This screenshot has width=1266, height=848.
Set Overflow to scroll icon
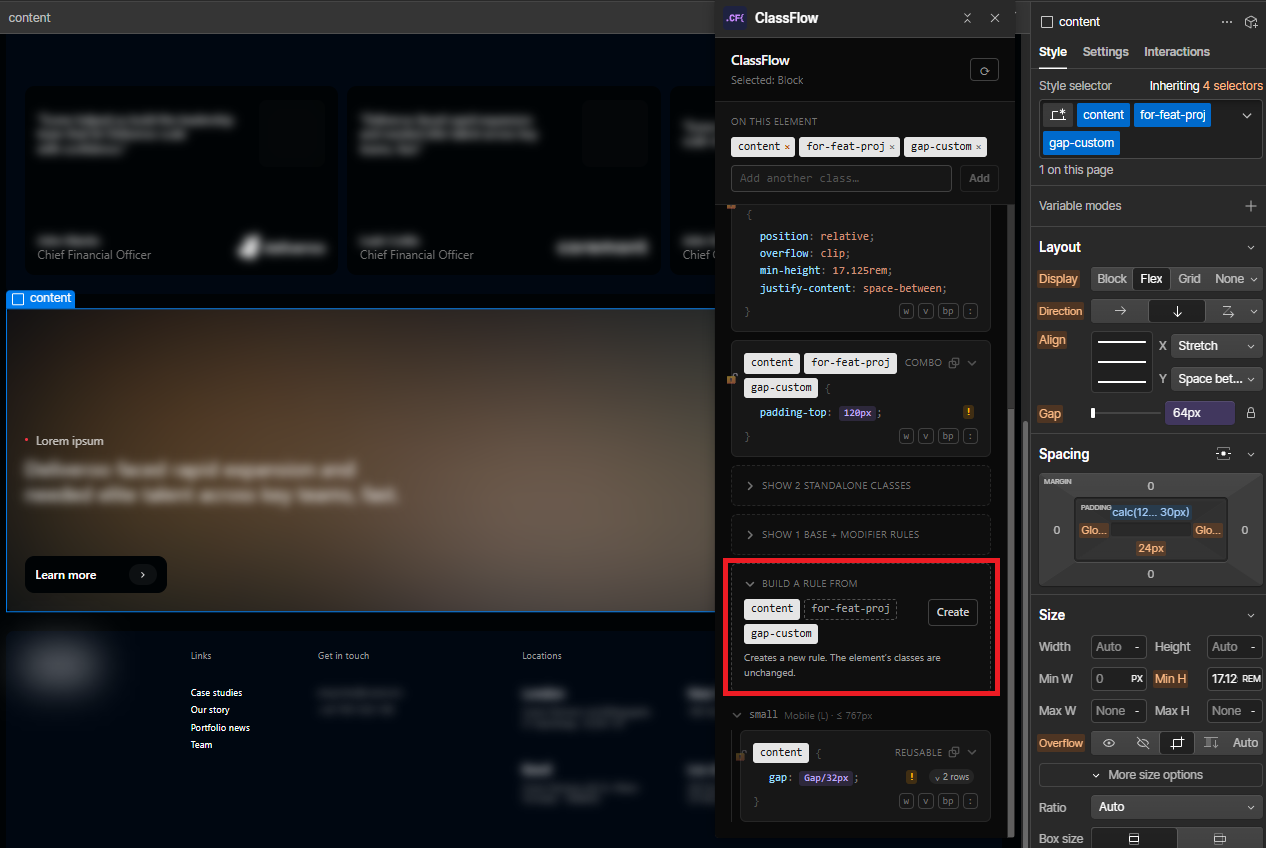(1211, 743)
